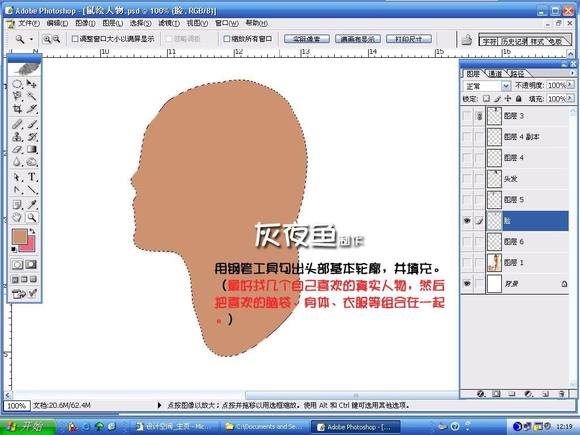The image size is (580, 435).
Task: Open the 编辑(E) menu
Action: click(57, 23)
